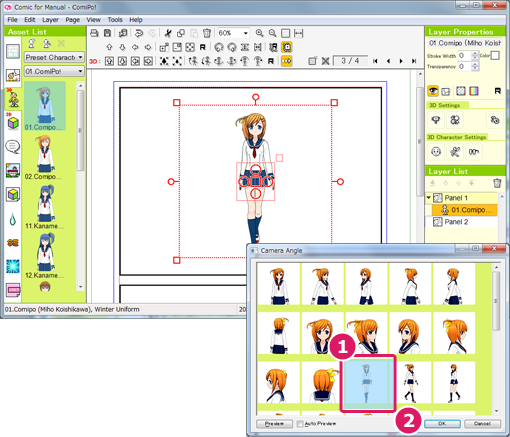Image resolution: width=510 pixels, height=437 pixels.
Task: Open the Preset Character dropdown
Action: coord(54,57)
